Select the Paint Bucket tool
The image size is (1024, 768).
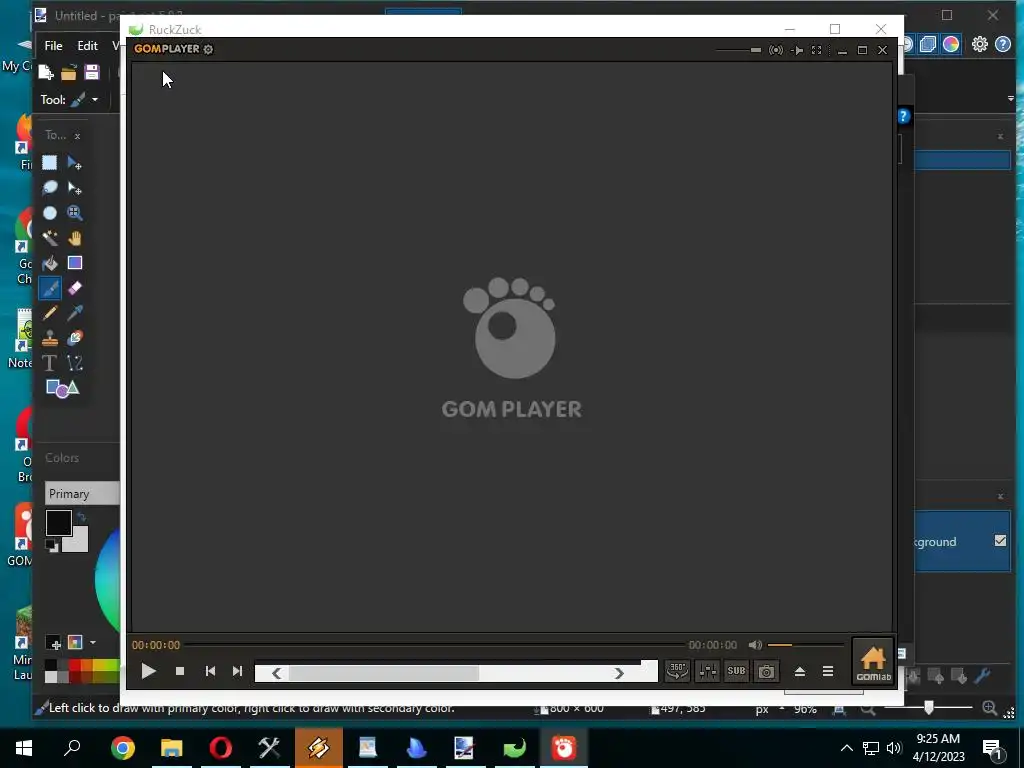(x=50, y=263)
